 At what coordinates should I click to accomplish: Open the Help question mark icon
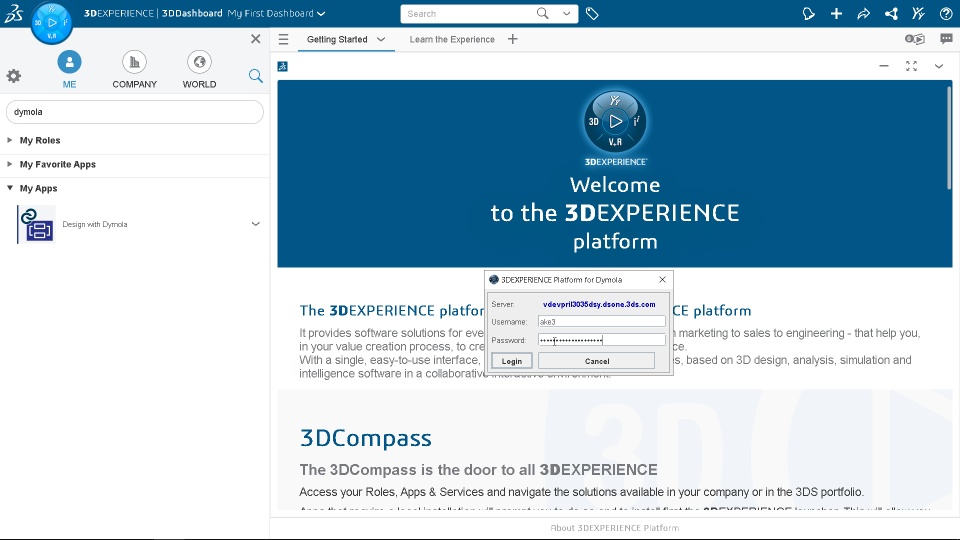(946, 13)
